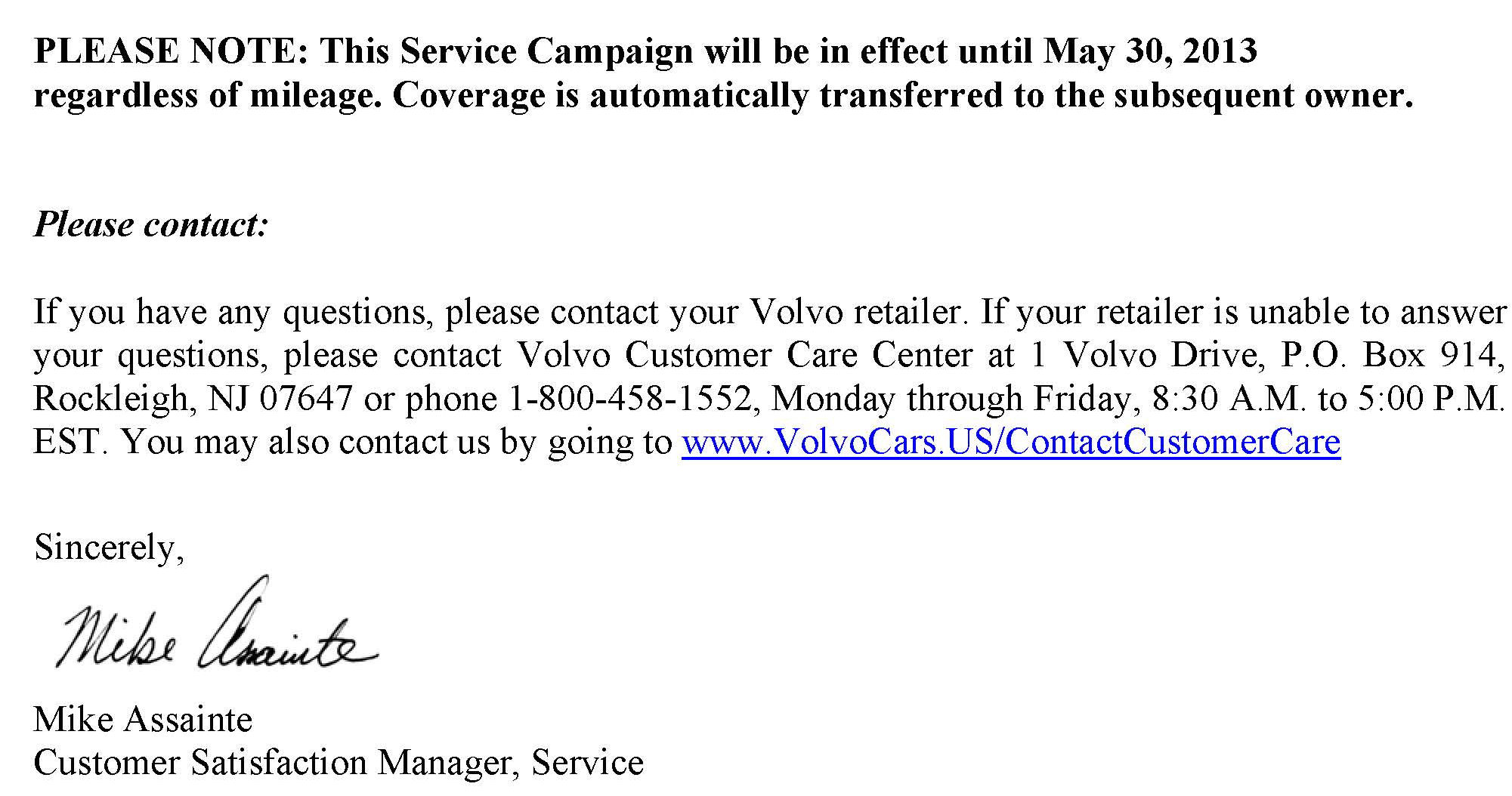This screenshot has width=1512, height=796.
Task: Click '8:30 A.M.' hours text
Action: (x=1228, y=398)
